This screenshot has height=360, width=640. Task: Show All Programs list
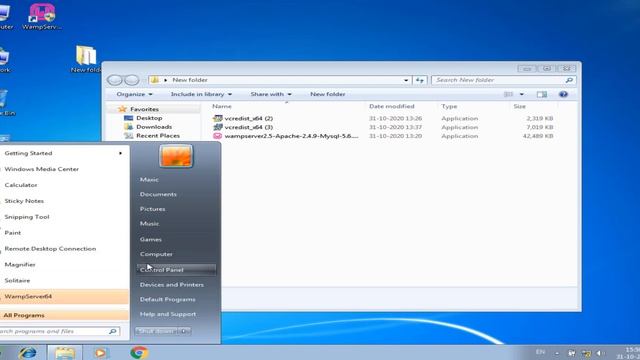64,315
